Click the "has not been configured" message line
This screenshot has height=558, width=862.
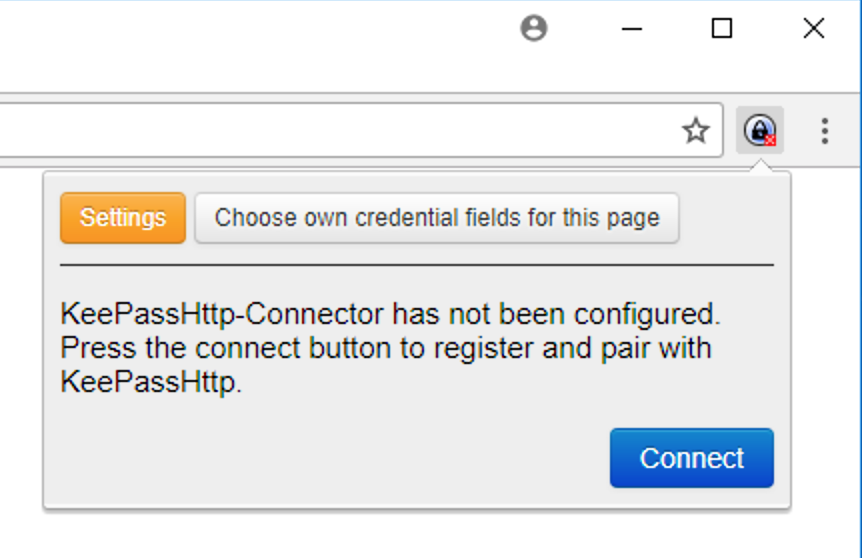tap(390, 314)
